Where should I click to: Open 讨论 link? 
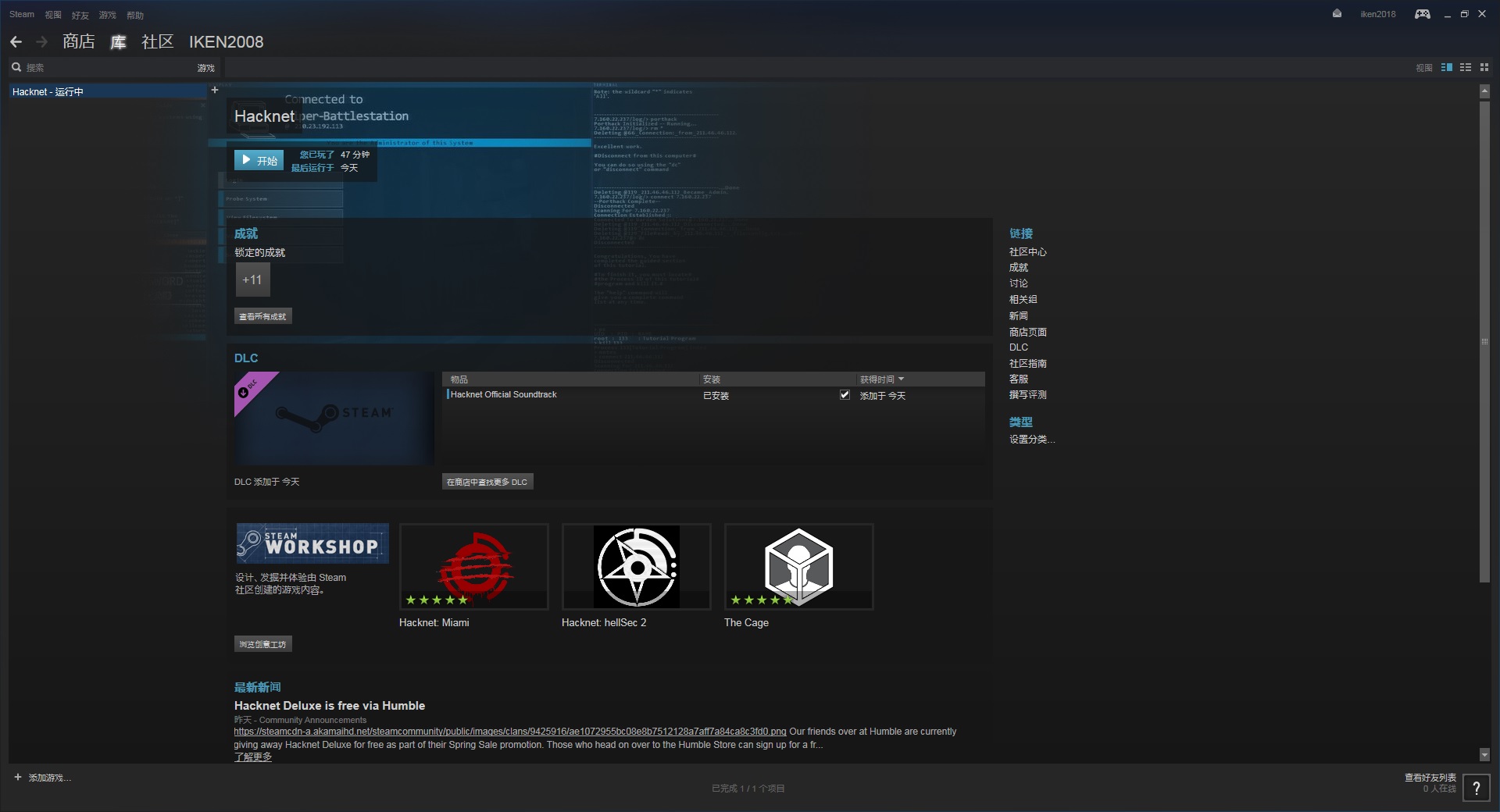1018,283
